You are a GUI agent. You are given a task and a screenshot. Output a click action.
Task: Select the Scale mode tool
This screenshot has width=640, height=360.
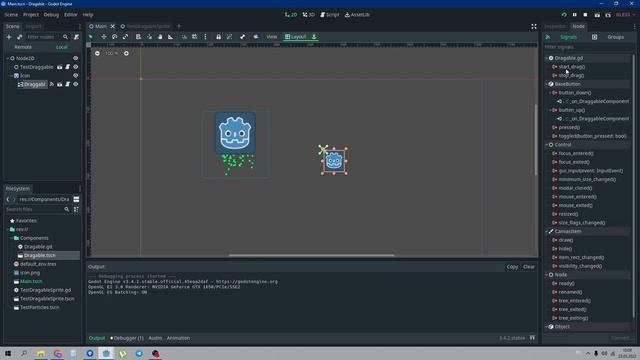point(125,37)
